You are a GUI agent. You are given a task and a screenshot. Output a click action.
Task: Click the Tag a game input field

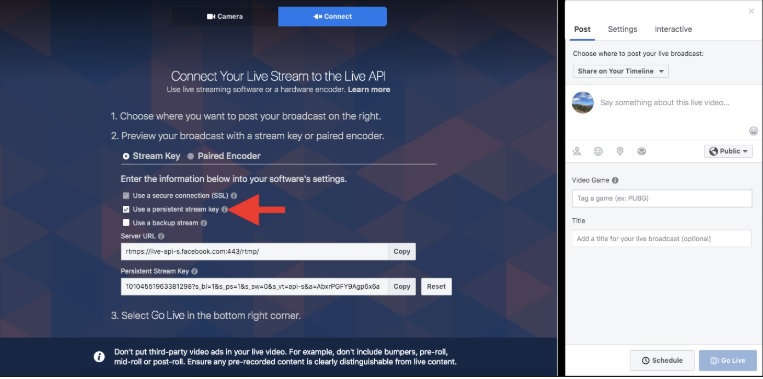tap(662, 199)
